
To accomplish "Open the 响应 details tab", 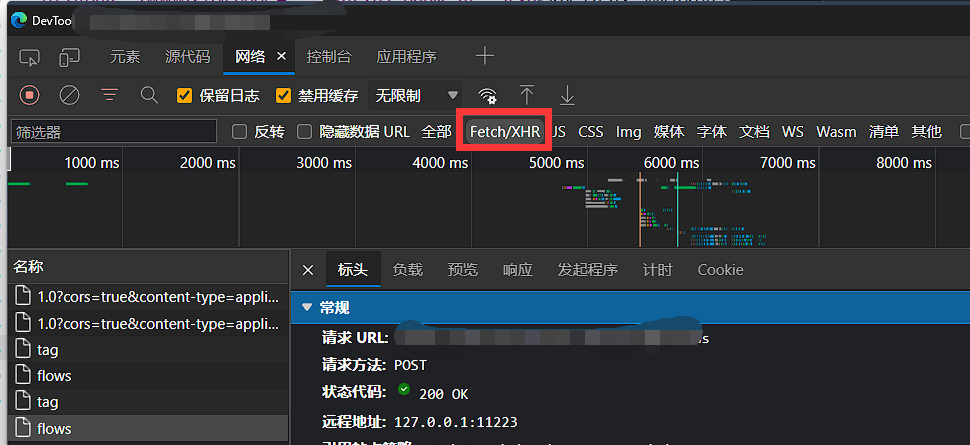I will pyautogui.click(x=517, y=270).
